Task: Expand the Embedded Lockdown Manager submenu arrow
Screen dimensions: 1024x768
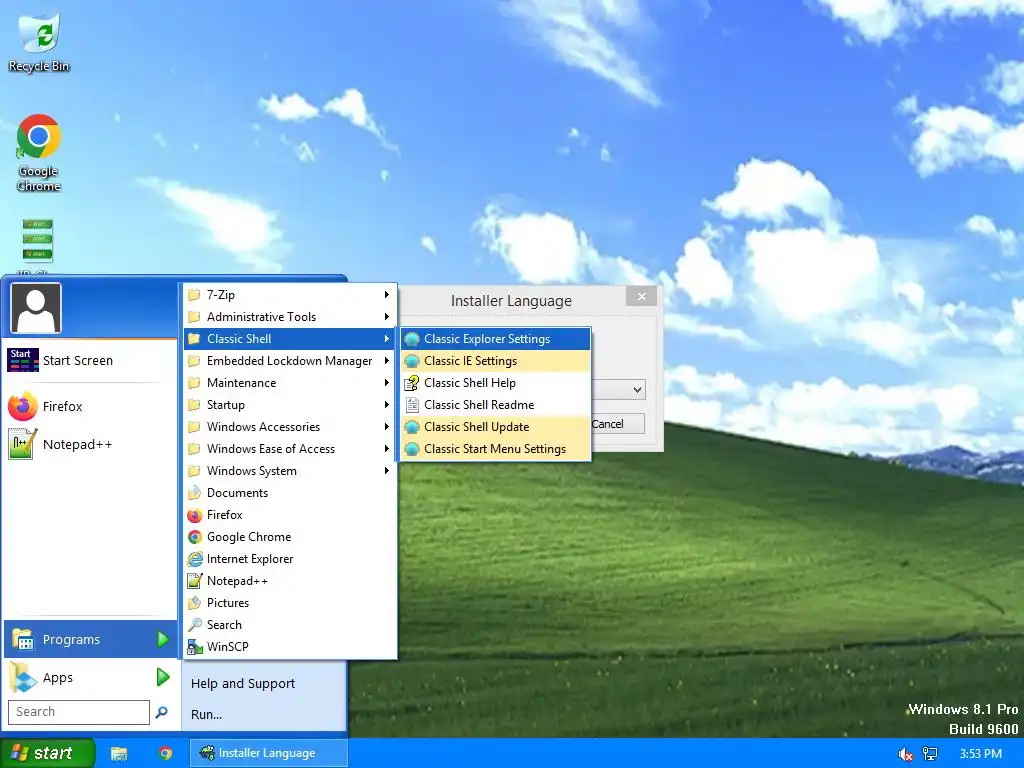Action: (x=387, y=360)
